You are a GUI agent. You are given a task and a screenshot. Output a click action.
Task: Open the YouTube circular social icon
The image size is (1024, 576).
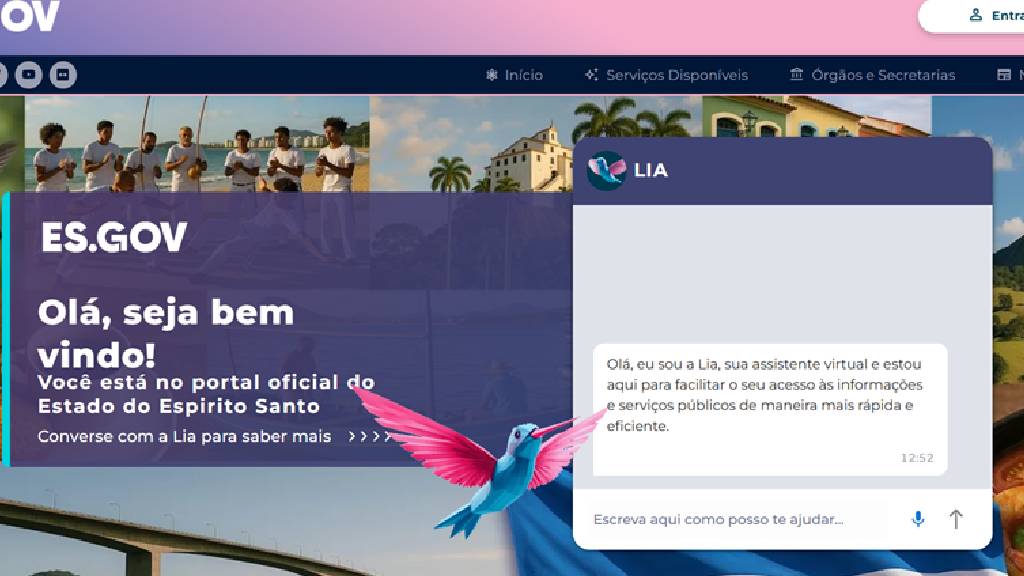pos(29,74)
